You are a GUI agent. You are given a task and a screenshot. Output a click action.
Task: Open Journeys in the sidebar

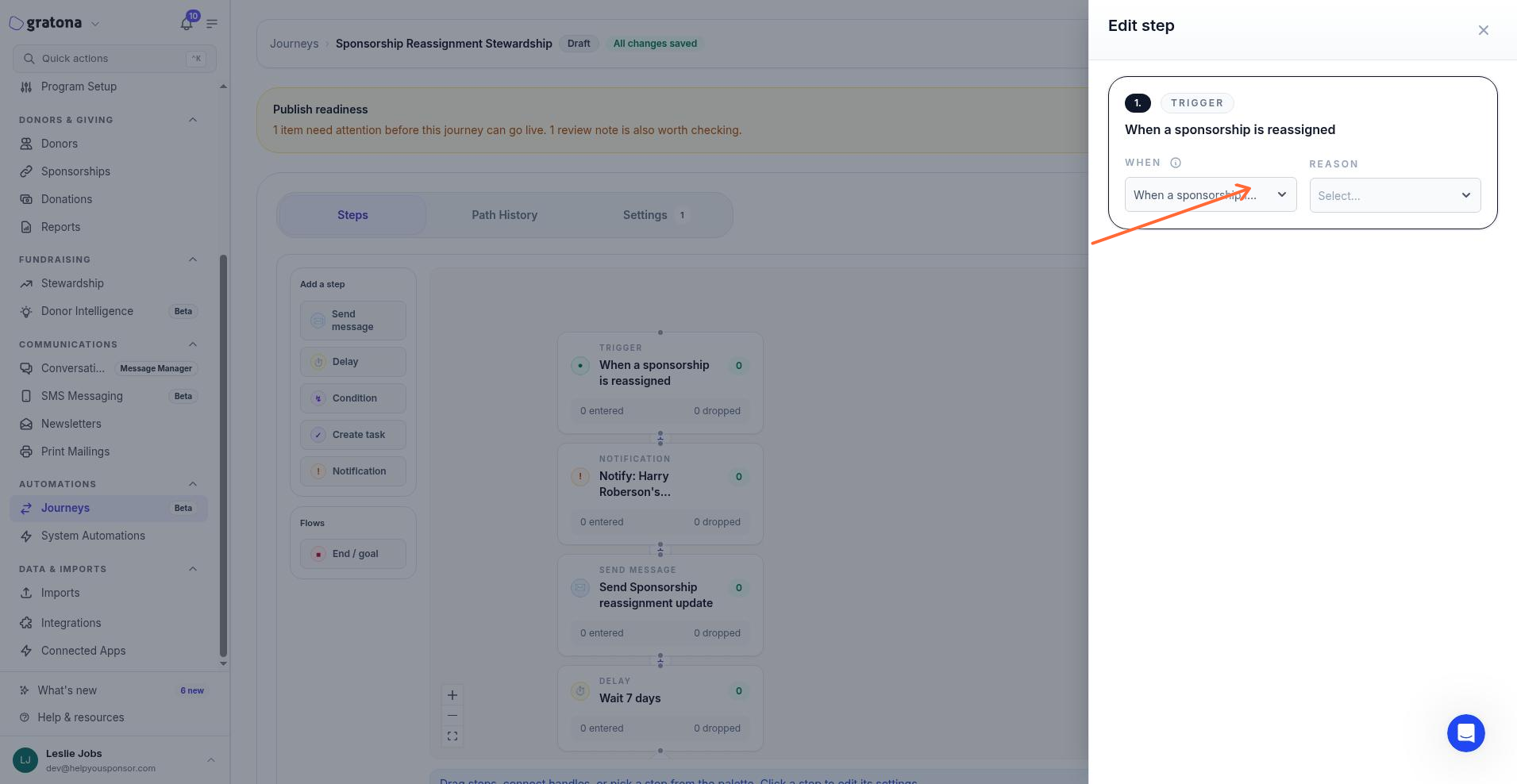(x=109, y=508)
